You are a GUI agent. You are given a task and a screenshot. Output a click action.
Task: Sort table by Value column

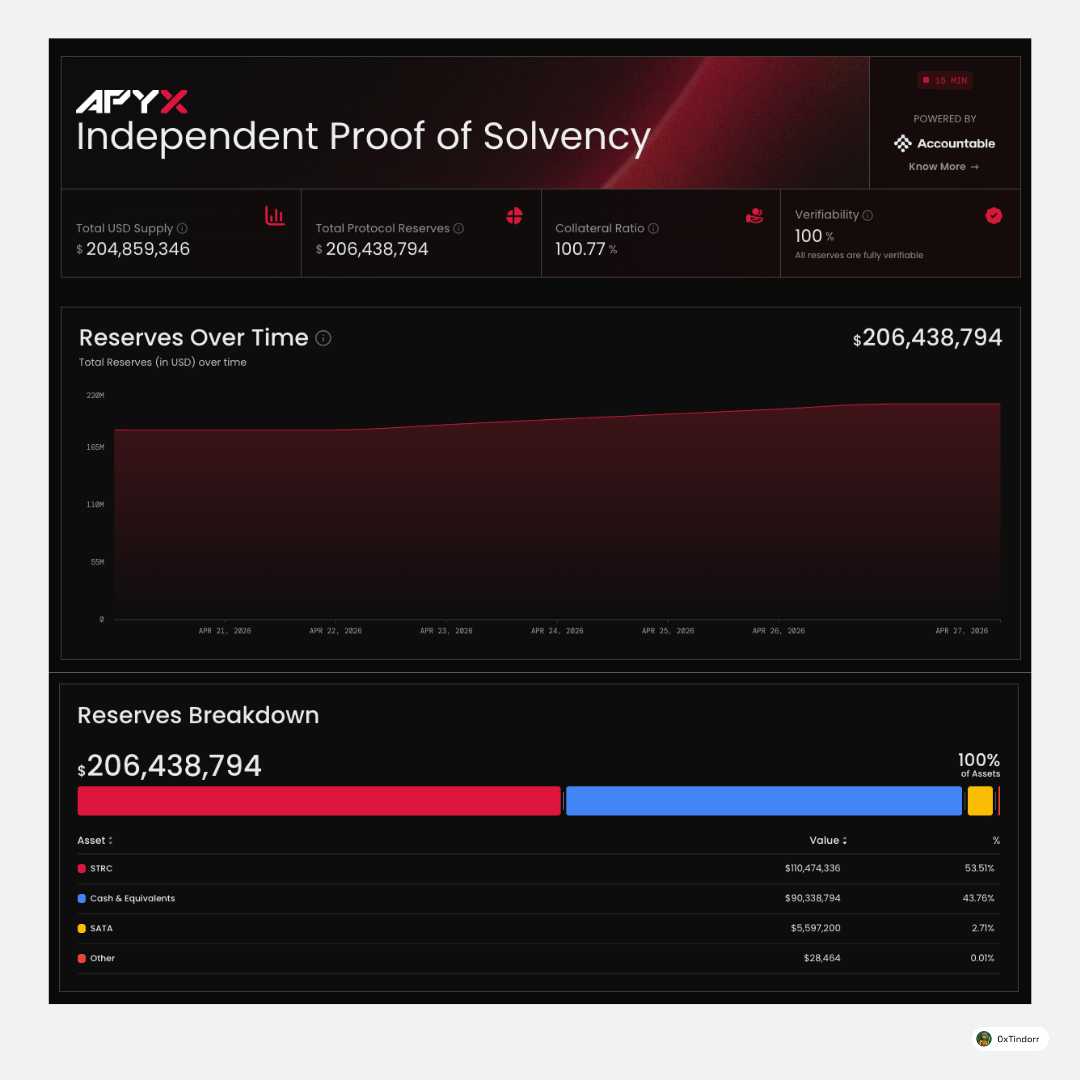point(828,840)
